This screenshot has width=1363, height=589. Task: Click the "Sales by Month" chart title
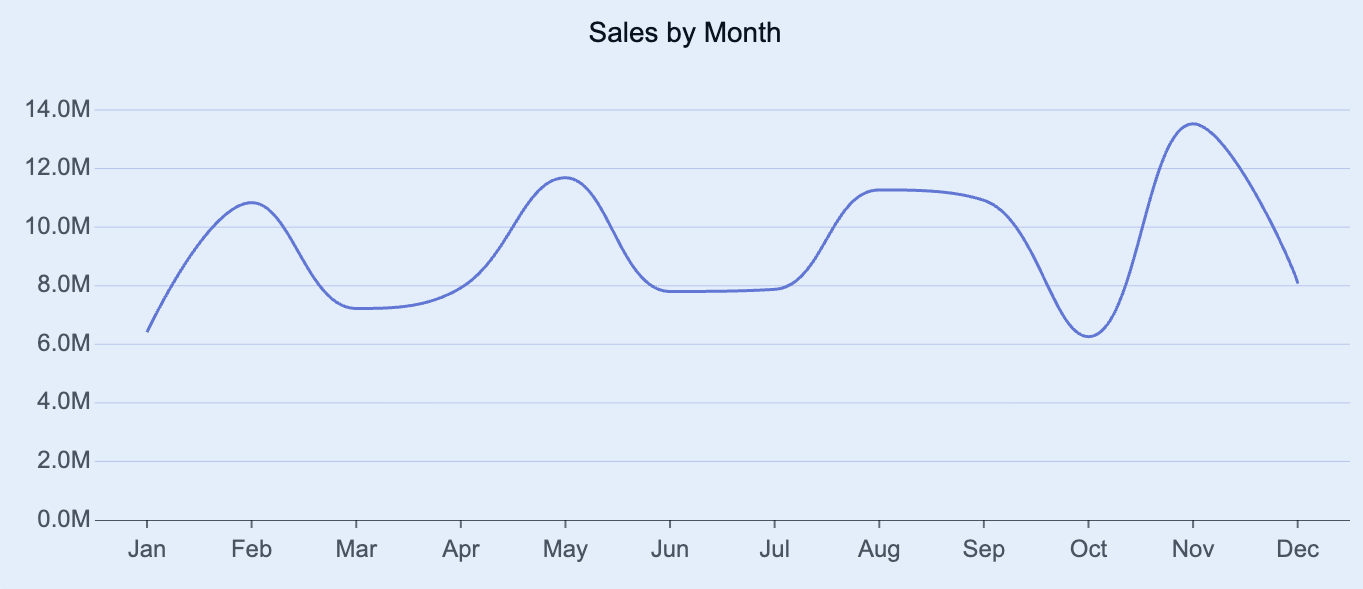(684, 33)
